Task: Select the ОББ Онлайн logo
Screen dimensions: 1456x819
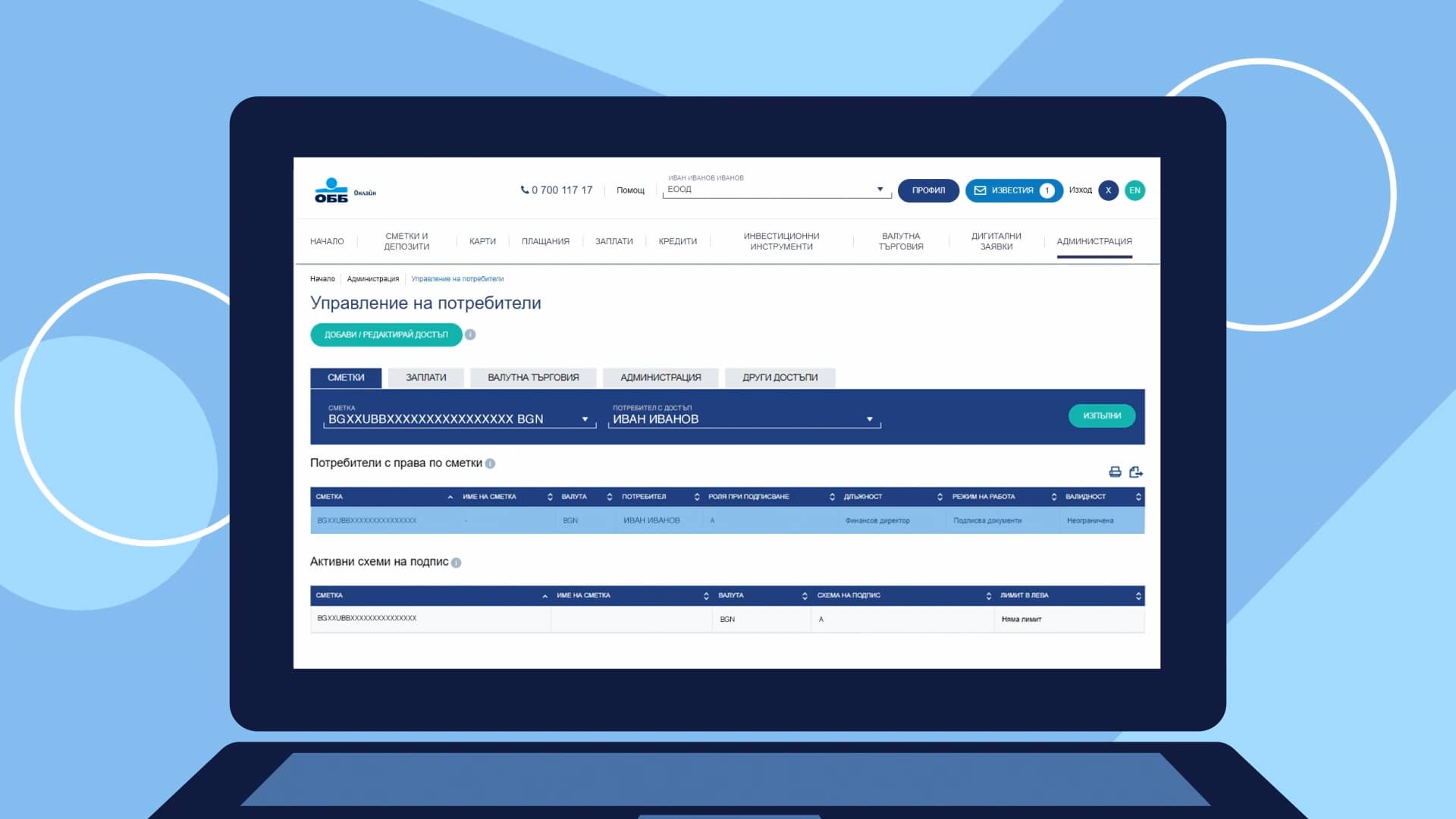Action: (x=331, y=188)
